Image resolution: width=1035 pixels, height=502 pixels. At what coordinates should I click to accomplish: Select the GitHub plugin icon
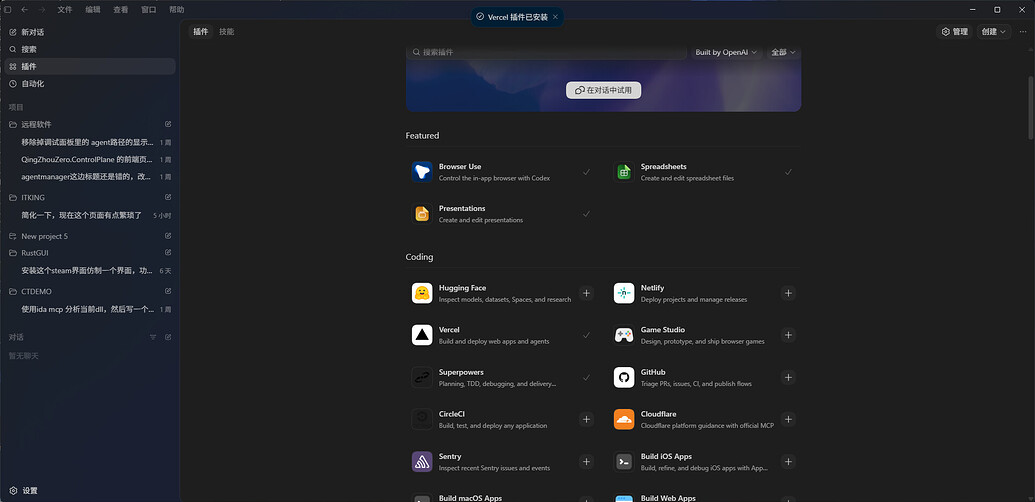pos(624,377)
